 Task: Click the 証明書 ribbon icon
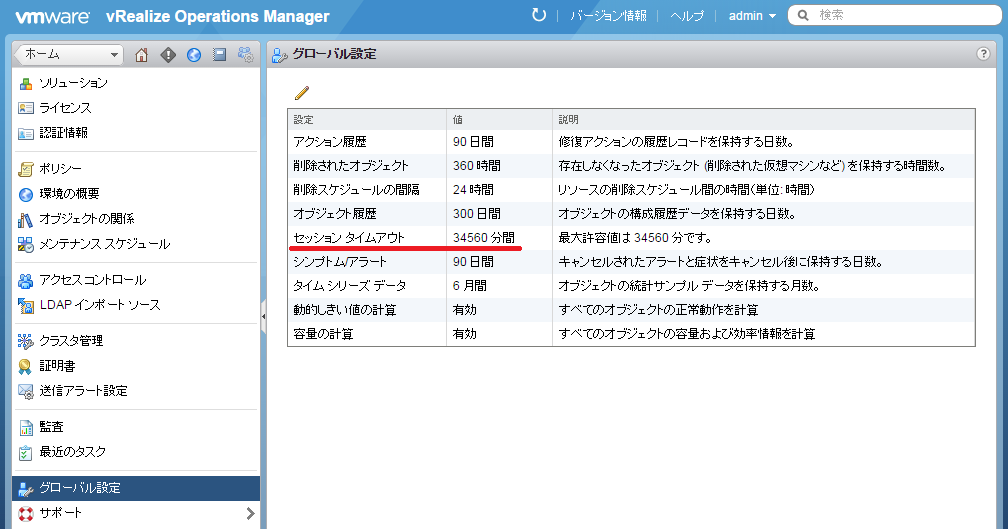tap(26, 366)
